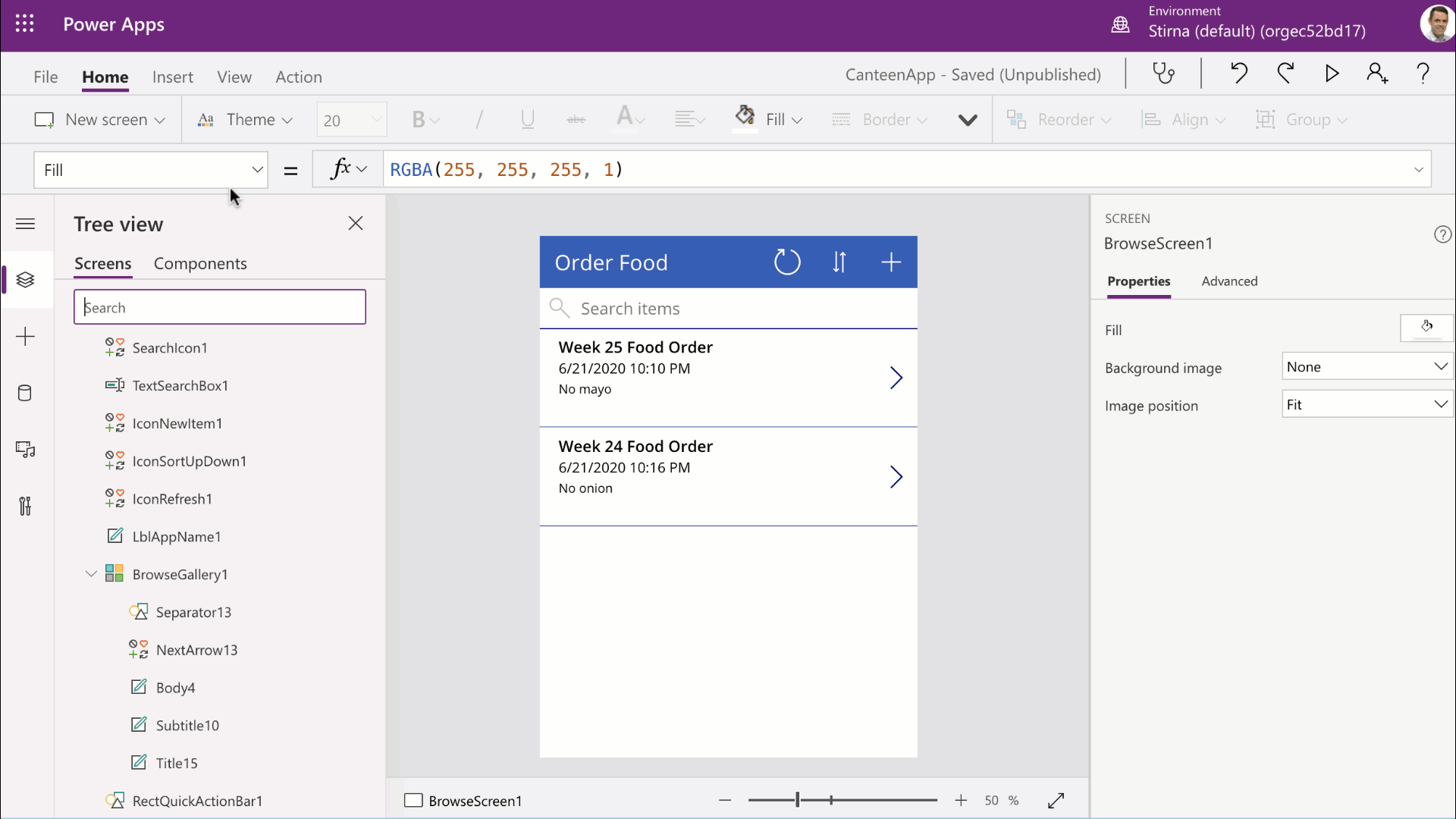
Task: Open the Theme dropdown
Action: coord(245,120)
